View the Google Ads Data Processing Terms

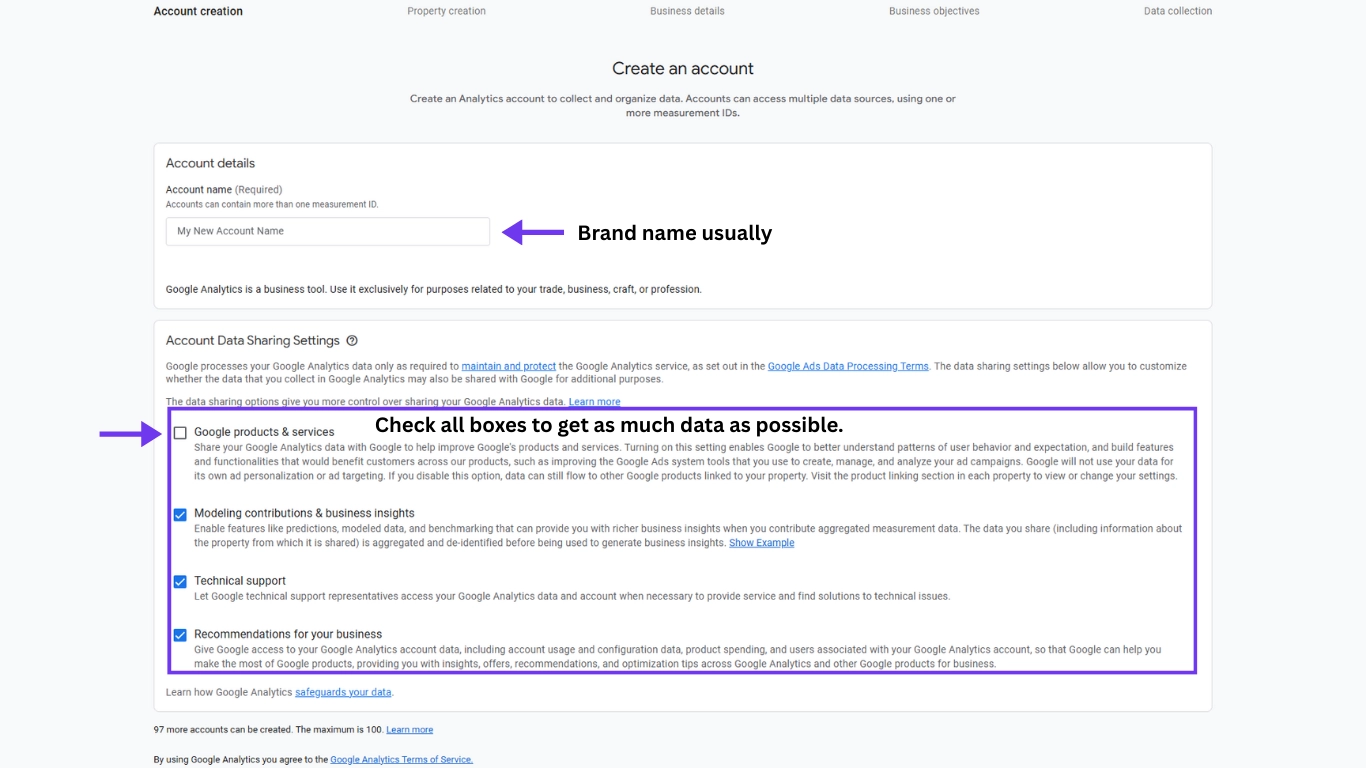847,366
